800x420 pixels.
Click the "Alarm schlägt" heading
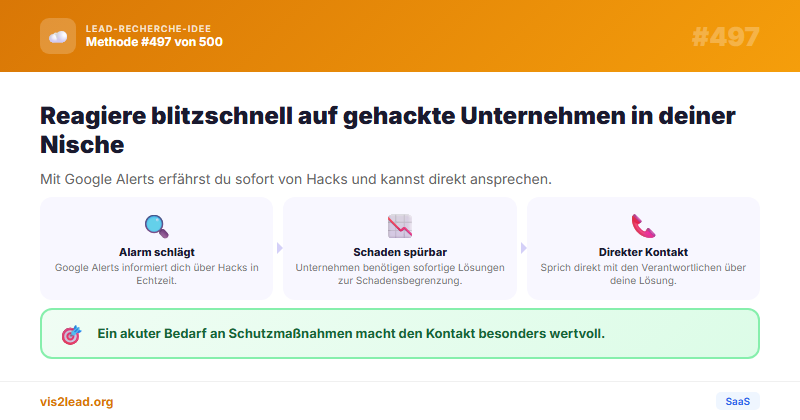[157, 252]
